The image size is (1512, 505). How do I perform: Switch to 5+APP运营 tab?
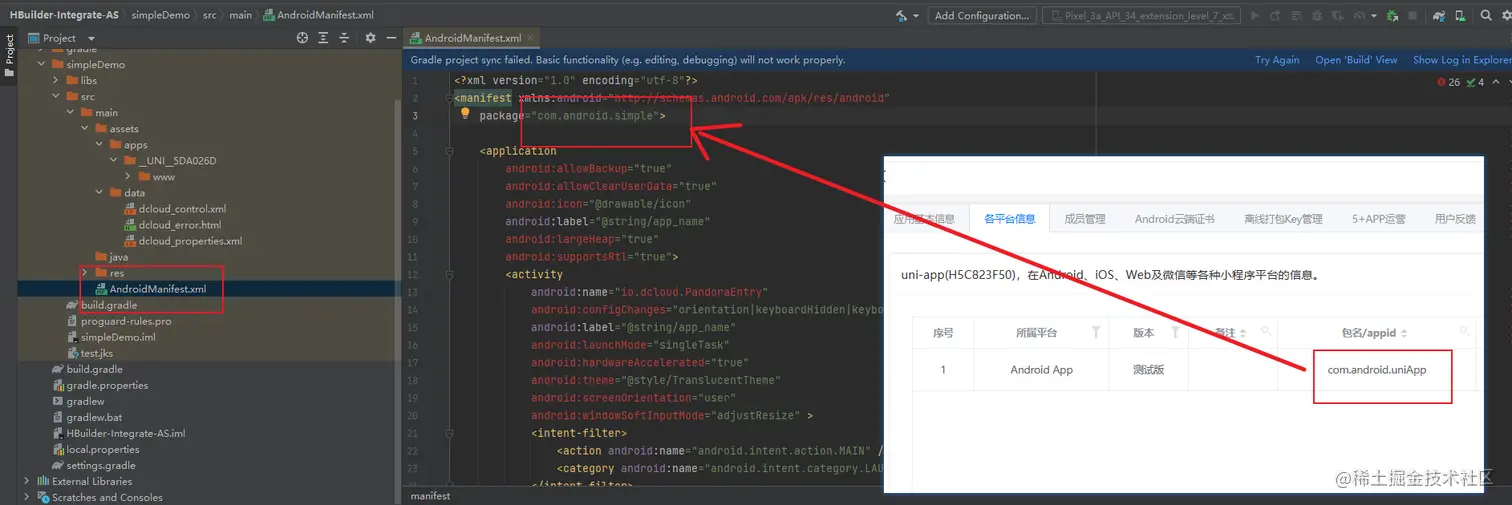pyautogui.click(x=1378, y=218)
